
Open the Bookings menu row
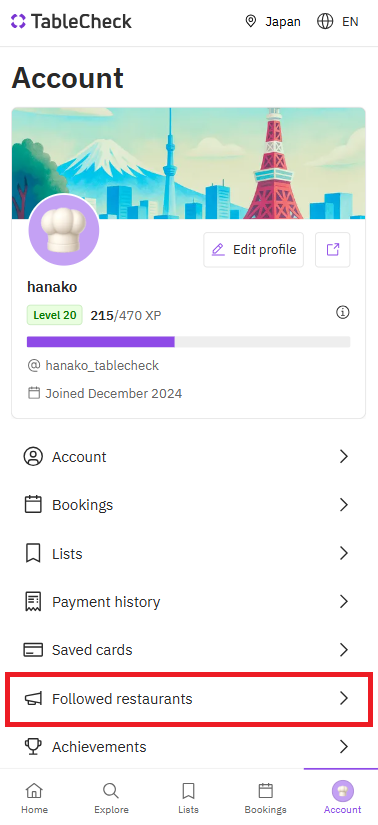[x=188, y=505]
